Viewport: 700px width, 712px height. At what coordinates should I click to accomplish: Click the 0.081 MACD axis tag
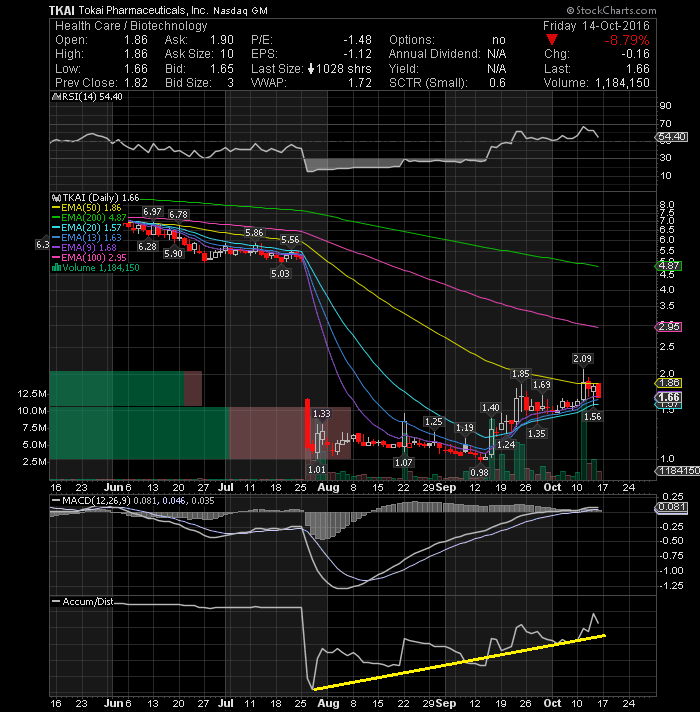click(672, 507)
